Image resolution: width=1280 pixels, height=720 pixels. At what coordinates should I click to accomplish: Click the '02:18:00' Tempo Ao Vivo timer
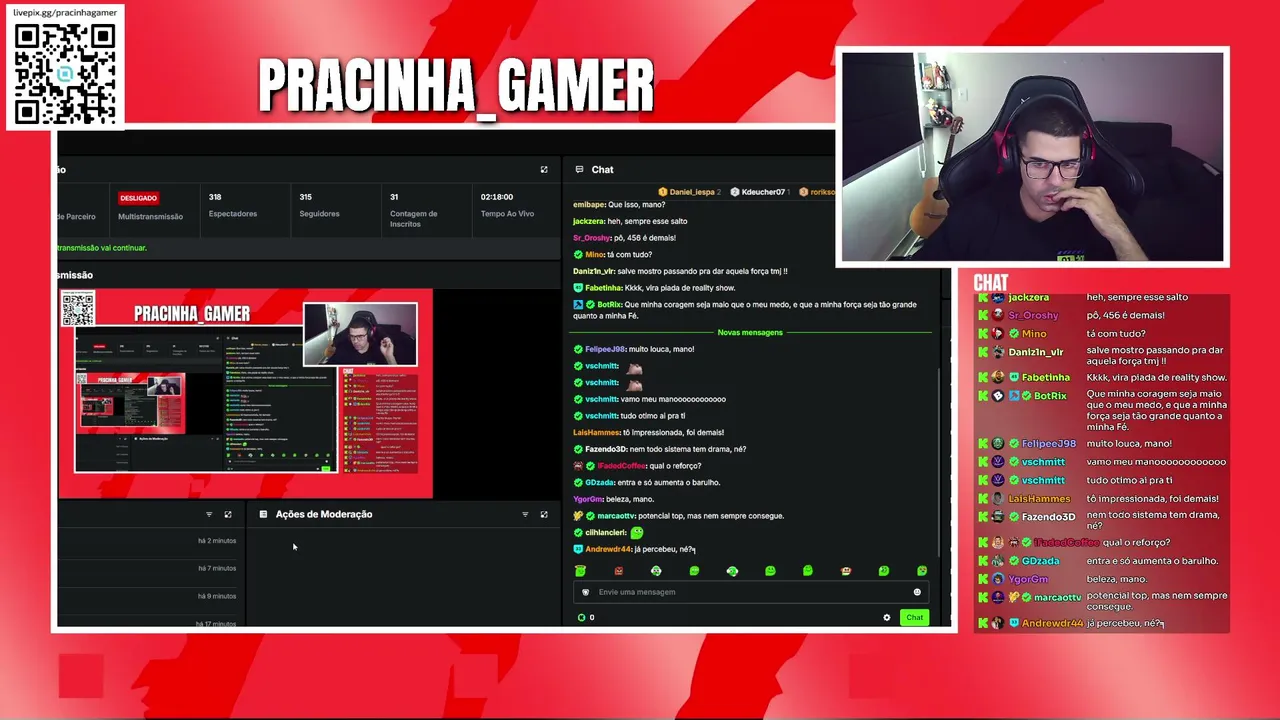(x=497, y=197)
